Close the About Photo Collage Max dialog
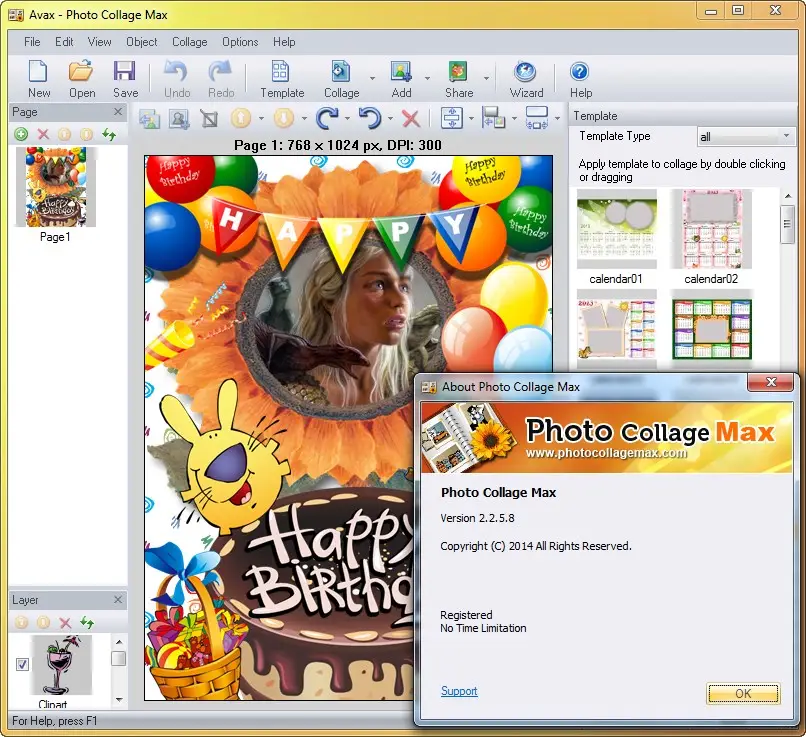806x737 pixels. [x=771, y=382]
